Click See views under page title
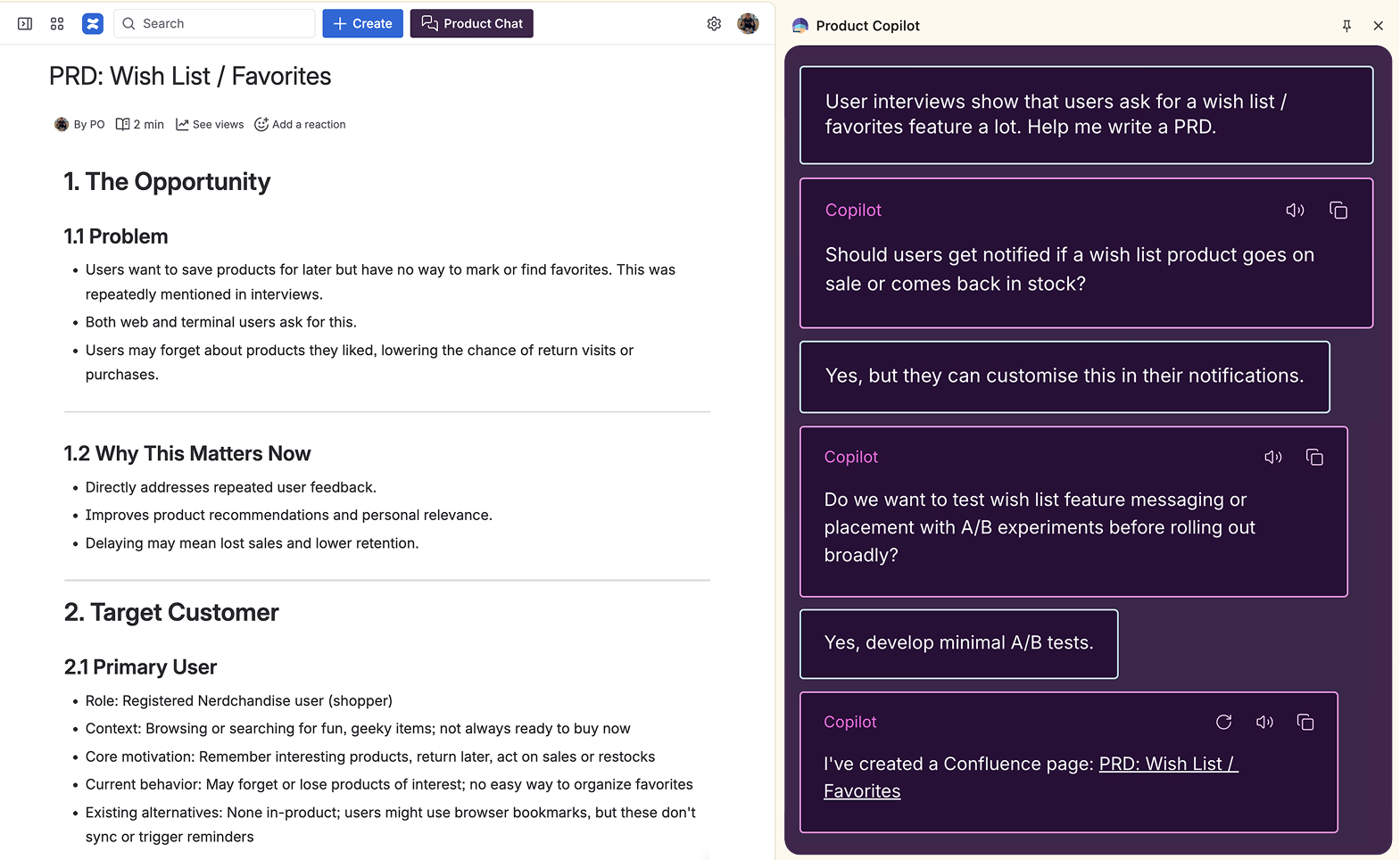 tap(210, 125)
